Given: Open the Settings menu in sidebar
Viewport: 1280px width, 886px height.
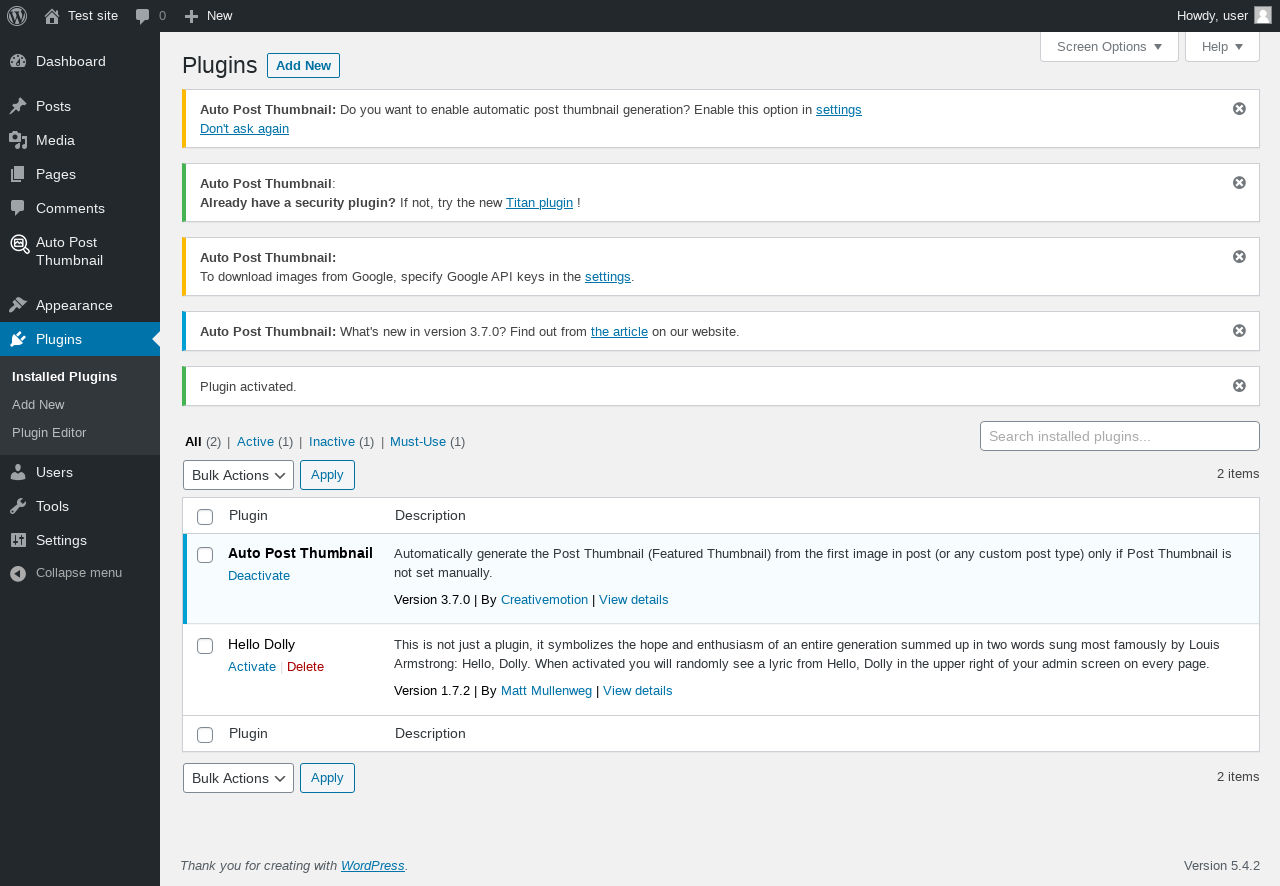Looking at the screenshot, I should 61,540.
